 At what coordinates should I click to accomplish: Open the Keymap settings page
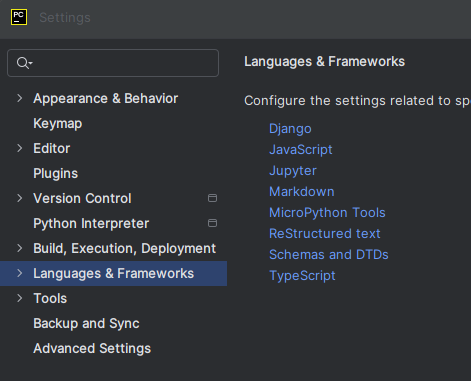pos(58,124)
